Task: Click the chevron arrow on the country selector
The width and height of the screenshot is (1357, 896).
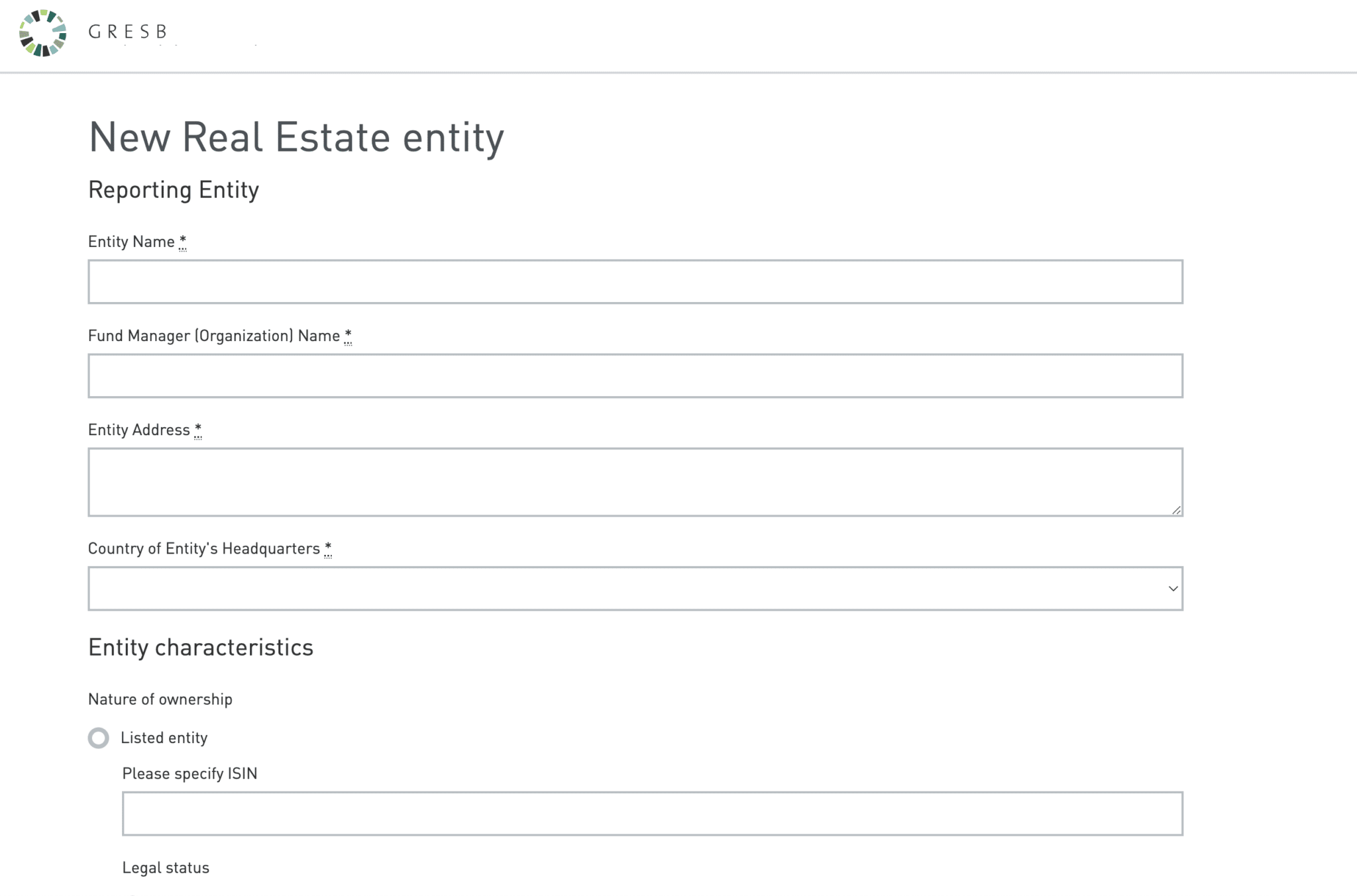Action: point(1173,588)
